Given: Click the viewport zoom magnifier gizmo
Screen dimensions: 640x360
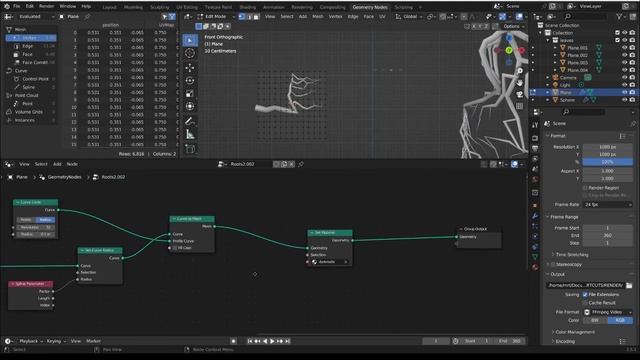Looking at the screenshot, I should click(520, 71).
